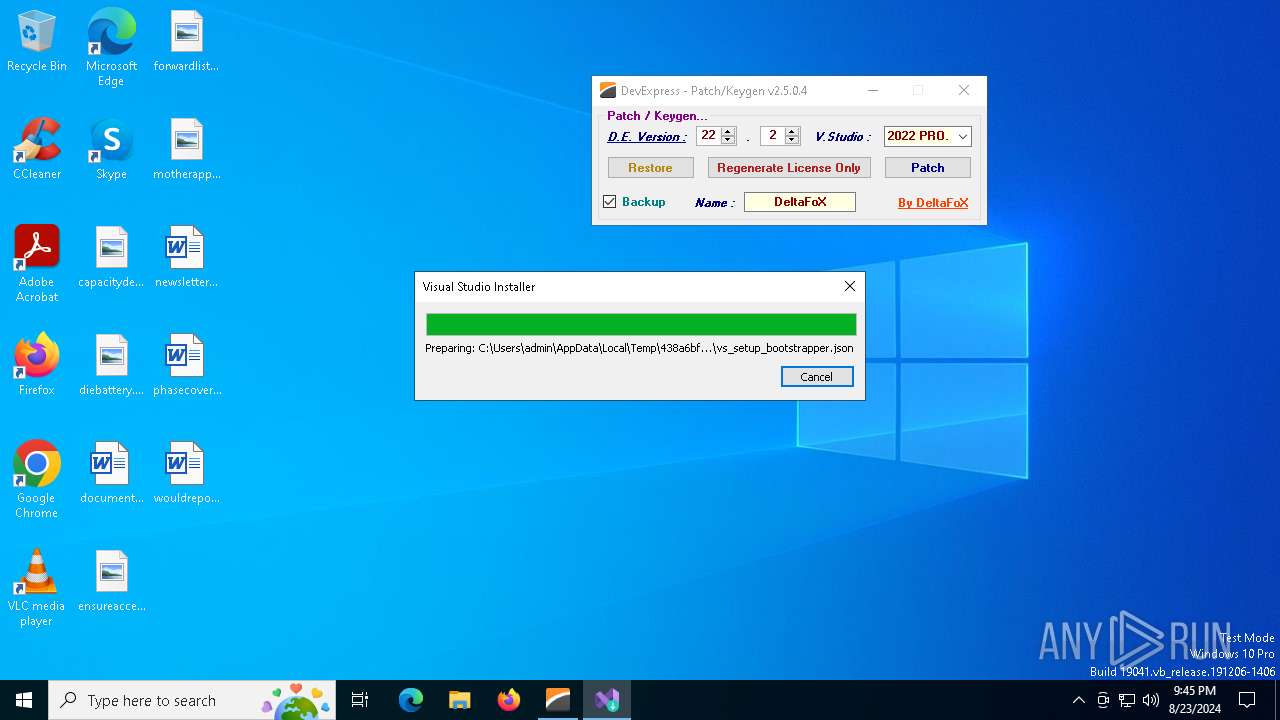Decrease D.E. minor version 2 stepper

[x=792, y=140]
